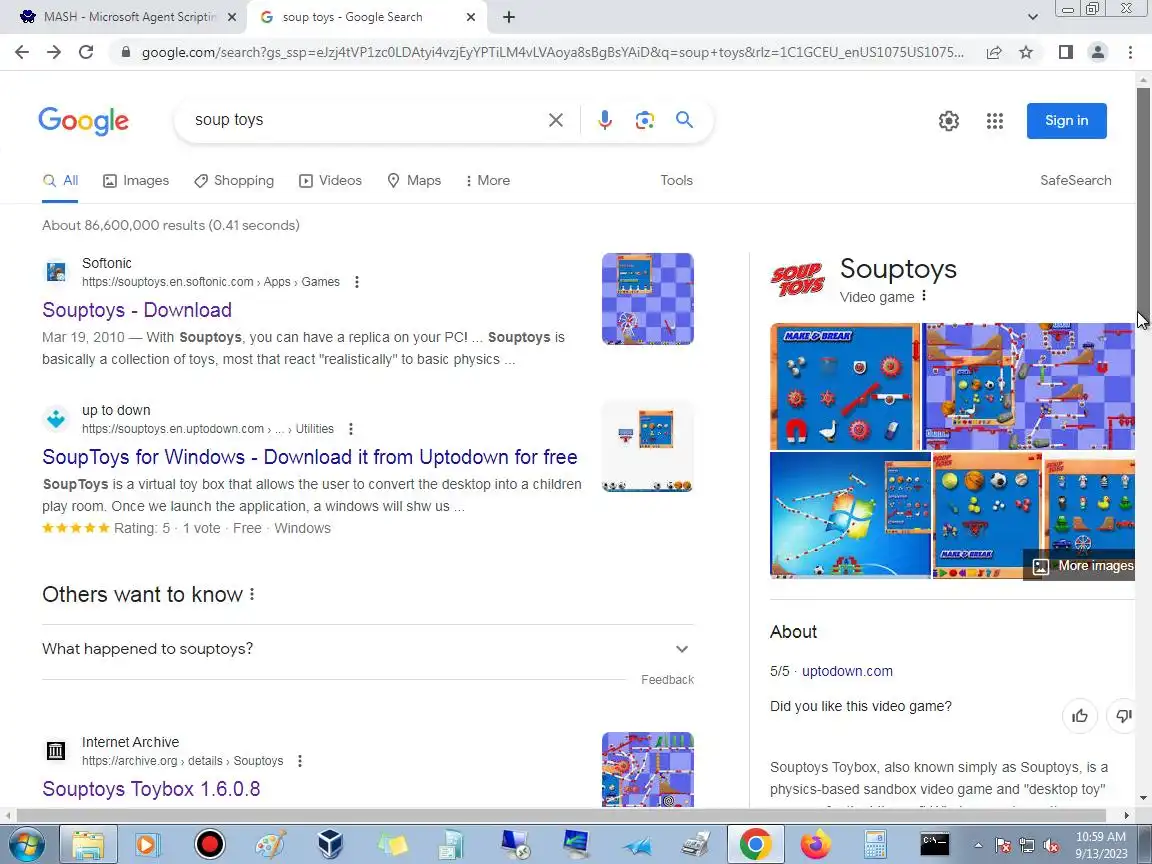Screen dimensions: 1152x864
Task: Switch to Images results
Action: click(x=136, y=181)
